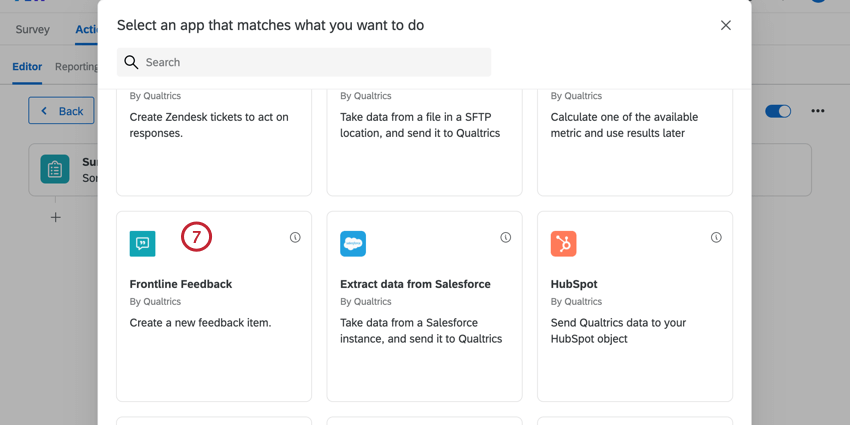The width and height of the screenshot is (850, 425).
Task: Select the HubSpot title
Action: click(574, 284)
